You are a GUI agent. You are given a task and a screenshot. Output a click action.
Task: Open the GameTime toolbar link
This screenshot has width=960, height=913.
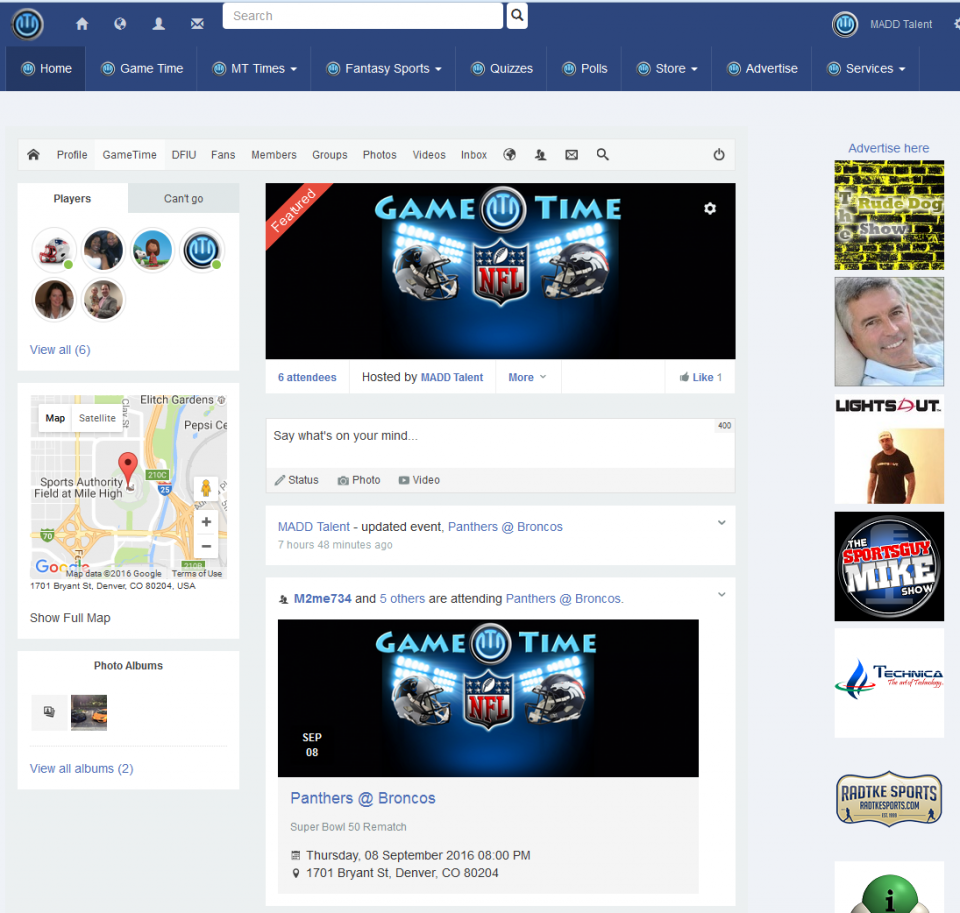pos(130,155)
